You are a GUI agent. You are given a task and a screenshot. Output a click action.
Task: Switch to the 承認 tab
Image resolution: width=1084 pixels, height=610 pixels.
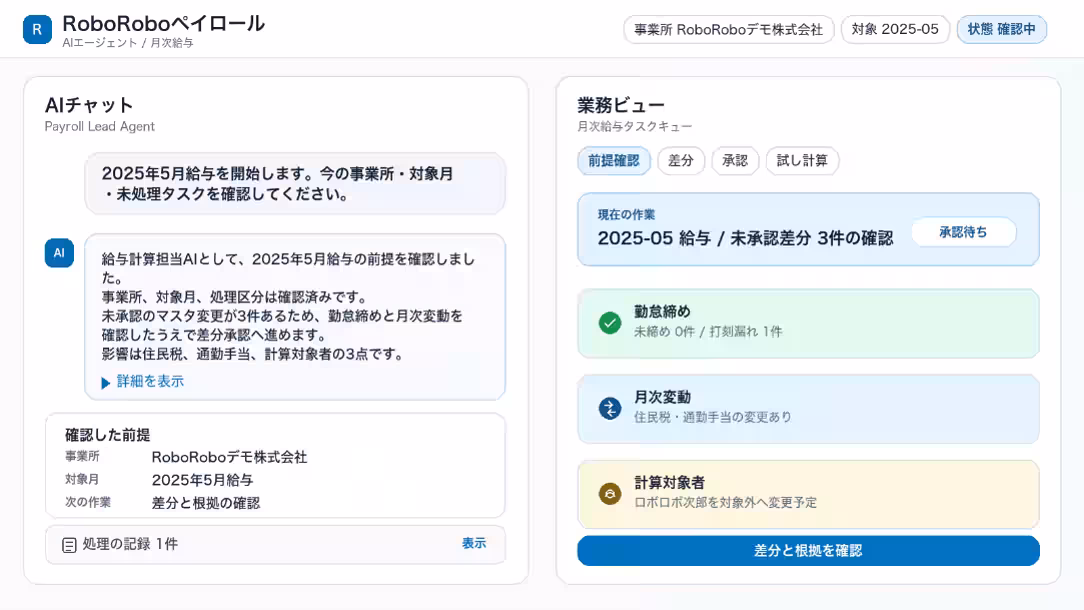735,160
